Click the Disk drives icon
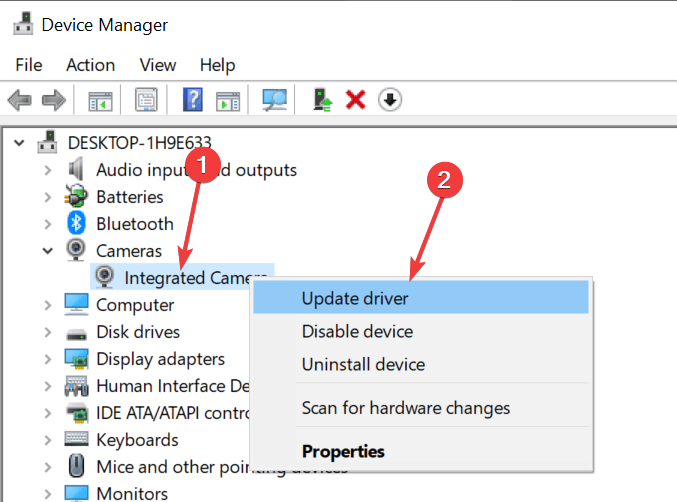This screenshot has height=502, width=677. [x=76, y=334]
